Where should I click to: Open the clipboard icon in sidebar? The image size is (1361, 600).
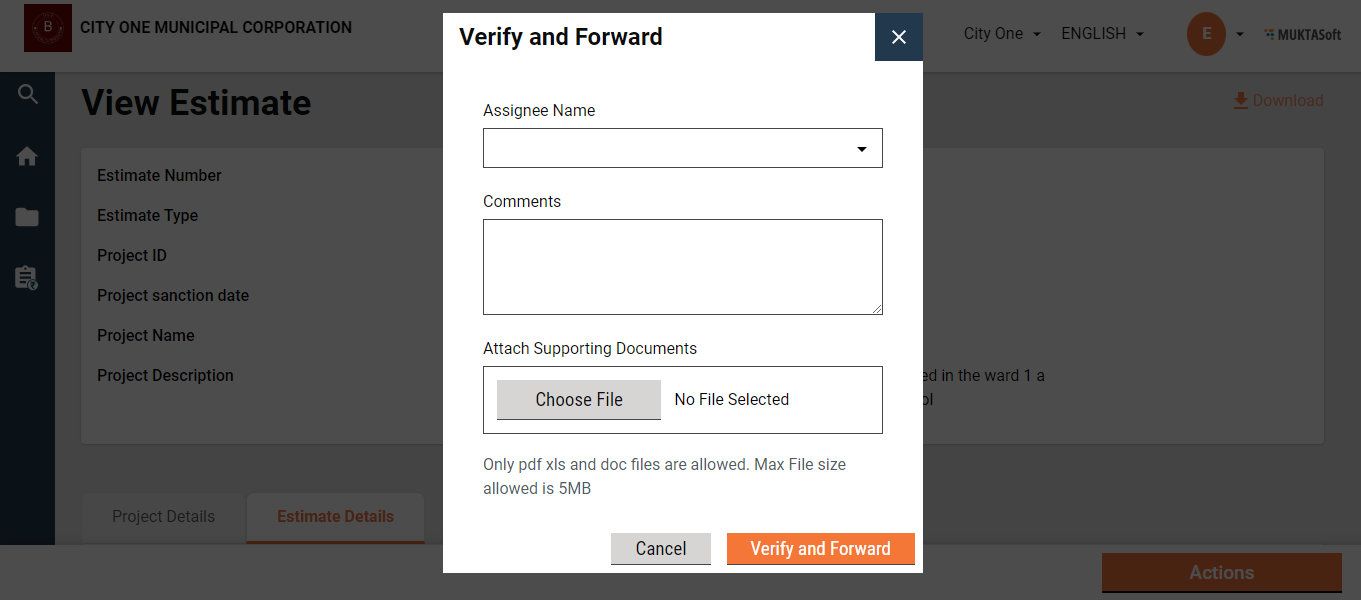[27, 277]
